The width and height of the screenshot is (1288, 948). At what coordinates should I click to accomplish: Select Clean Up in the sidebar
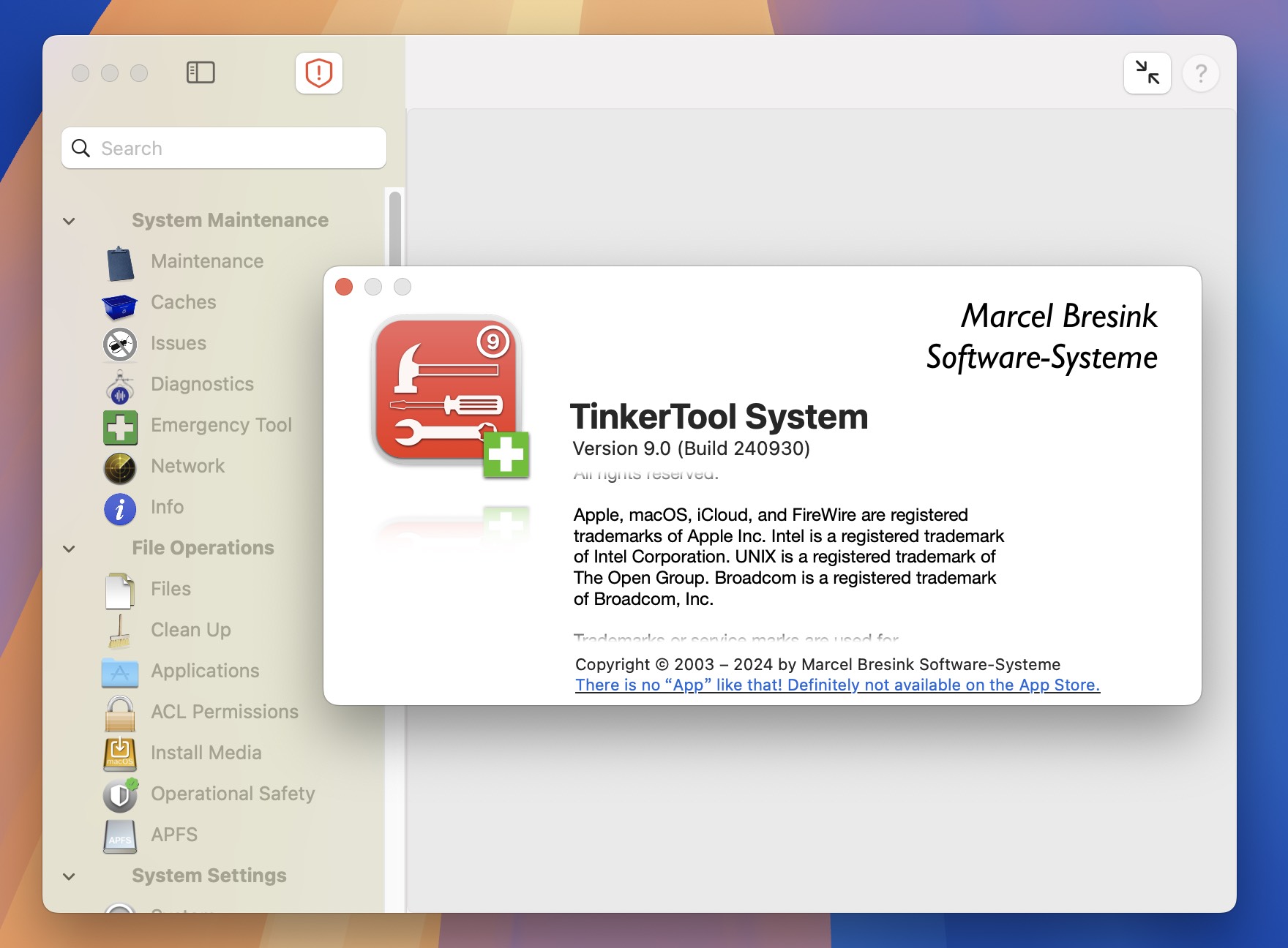click(191, 630)
